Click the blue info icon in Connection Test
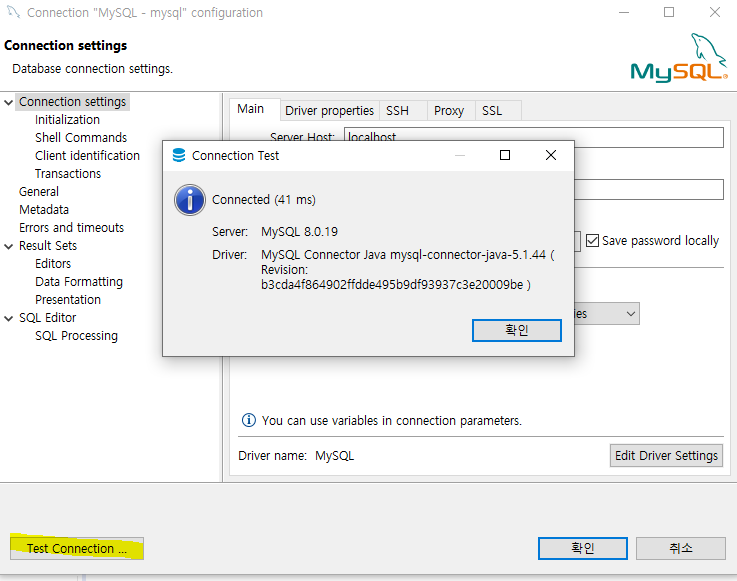The height and width of the screenshot is (581, 737). click(x=190, y=200)
